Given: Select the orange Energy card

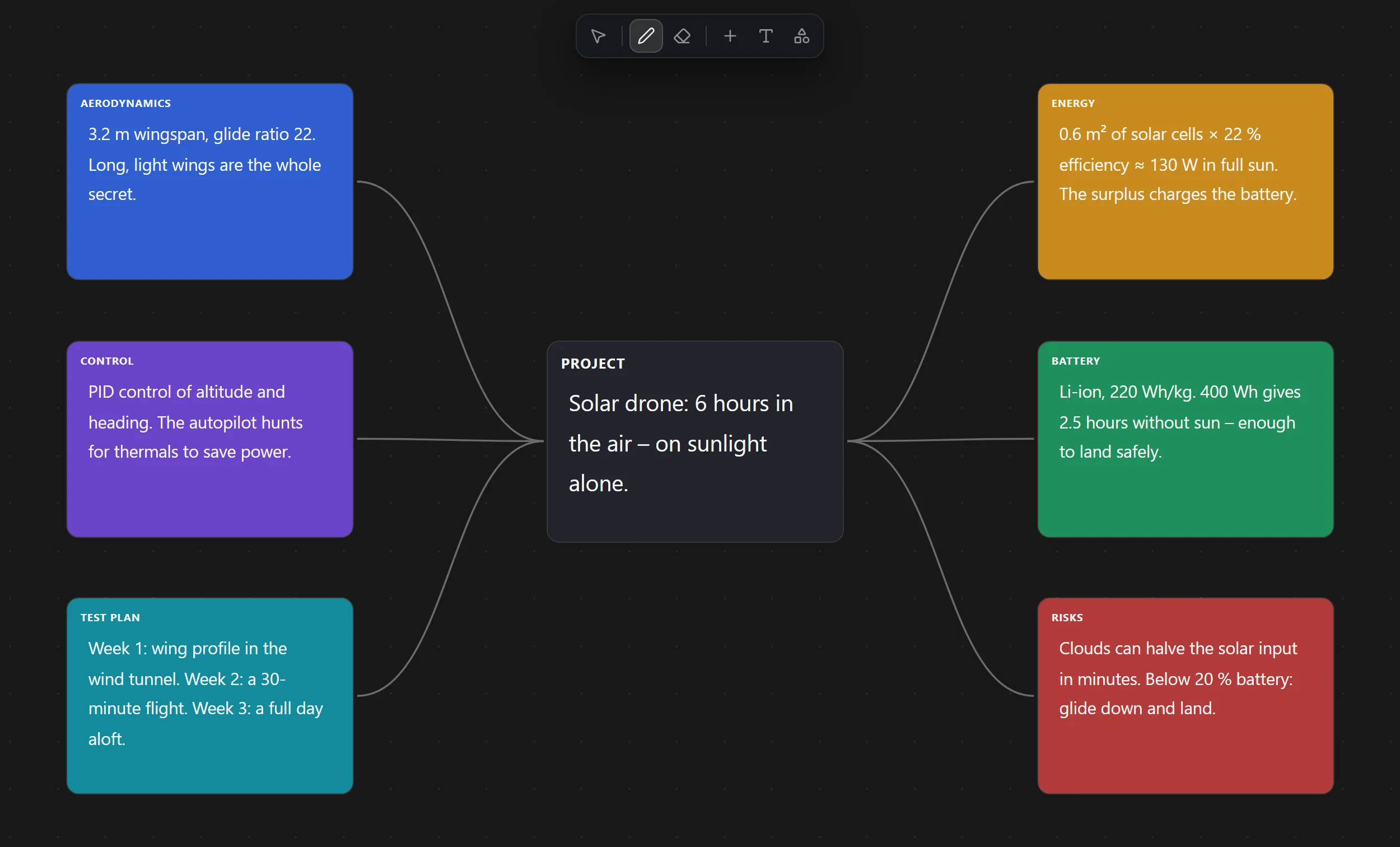Looking at the screenshot, I should [1185, 182].
